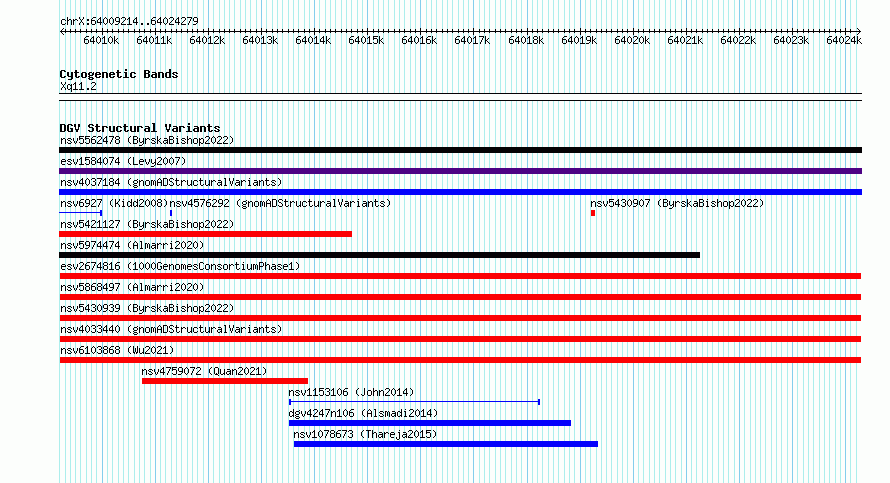The width and height of the screenshot is (890, 483).
Task: Click the Cytogenetic Bands track title
Action: [119, 74]
